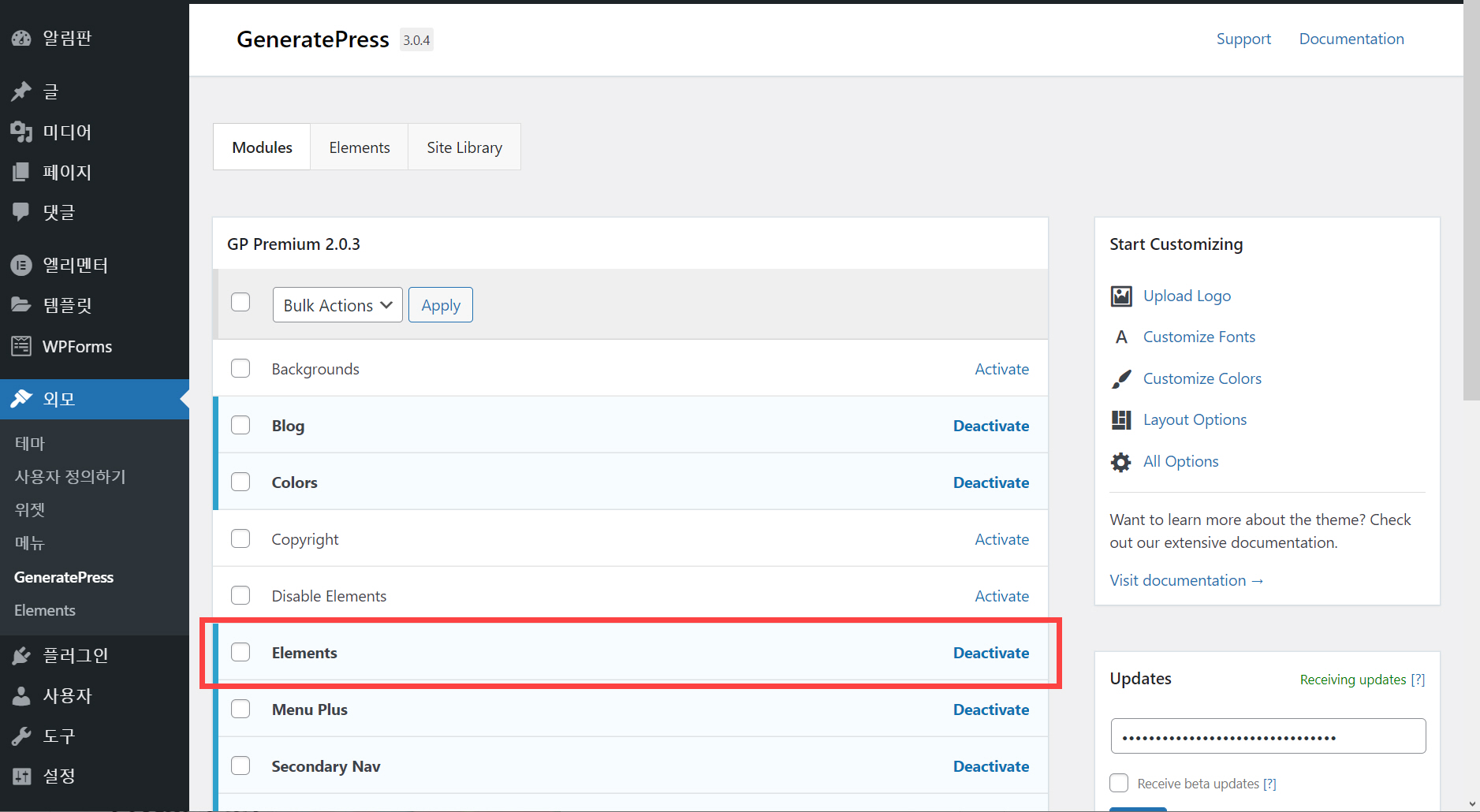Click the WPForms sidebar icon

(x=21, y=346)
